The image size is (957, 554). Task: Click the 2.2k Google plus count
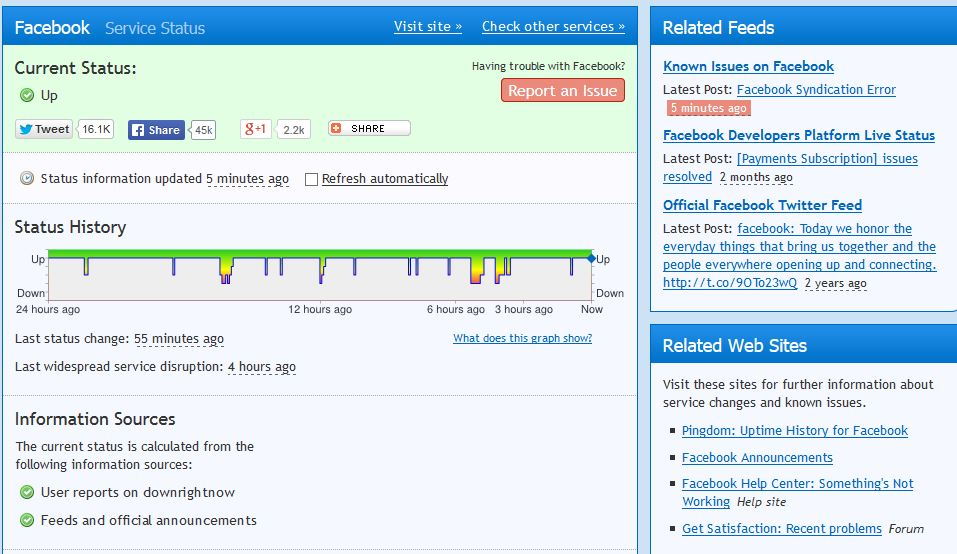(x=294, y=129)
